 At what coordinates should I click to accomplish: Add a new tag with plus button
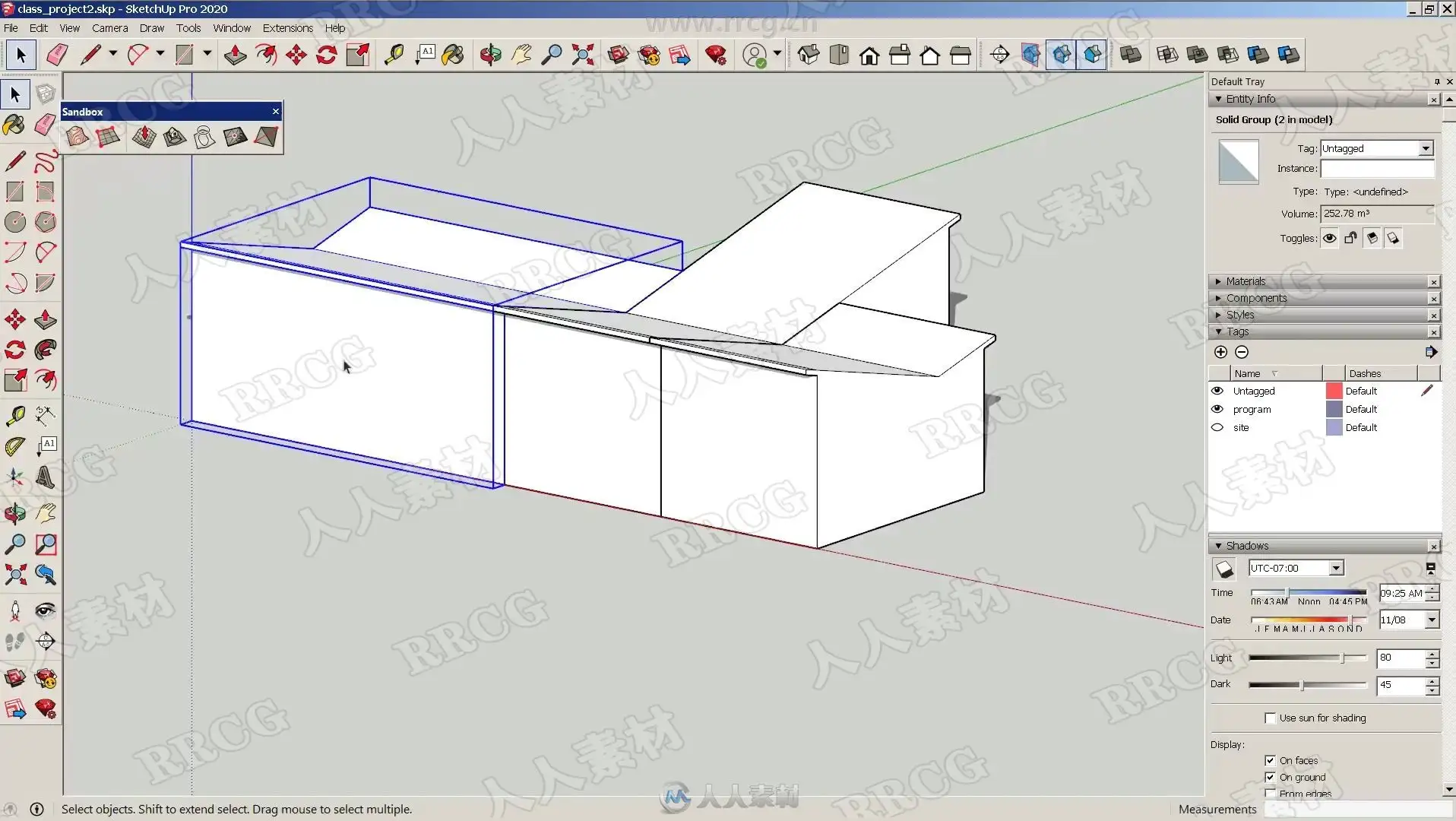(x=1220, y=352)
